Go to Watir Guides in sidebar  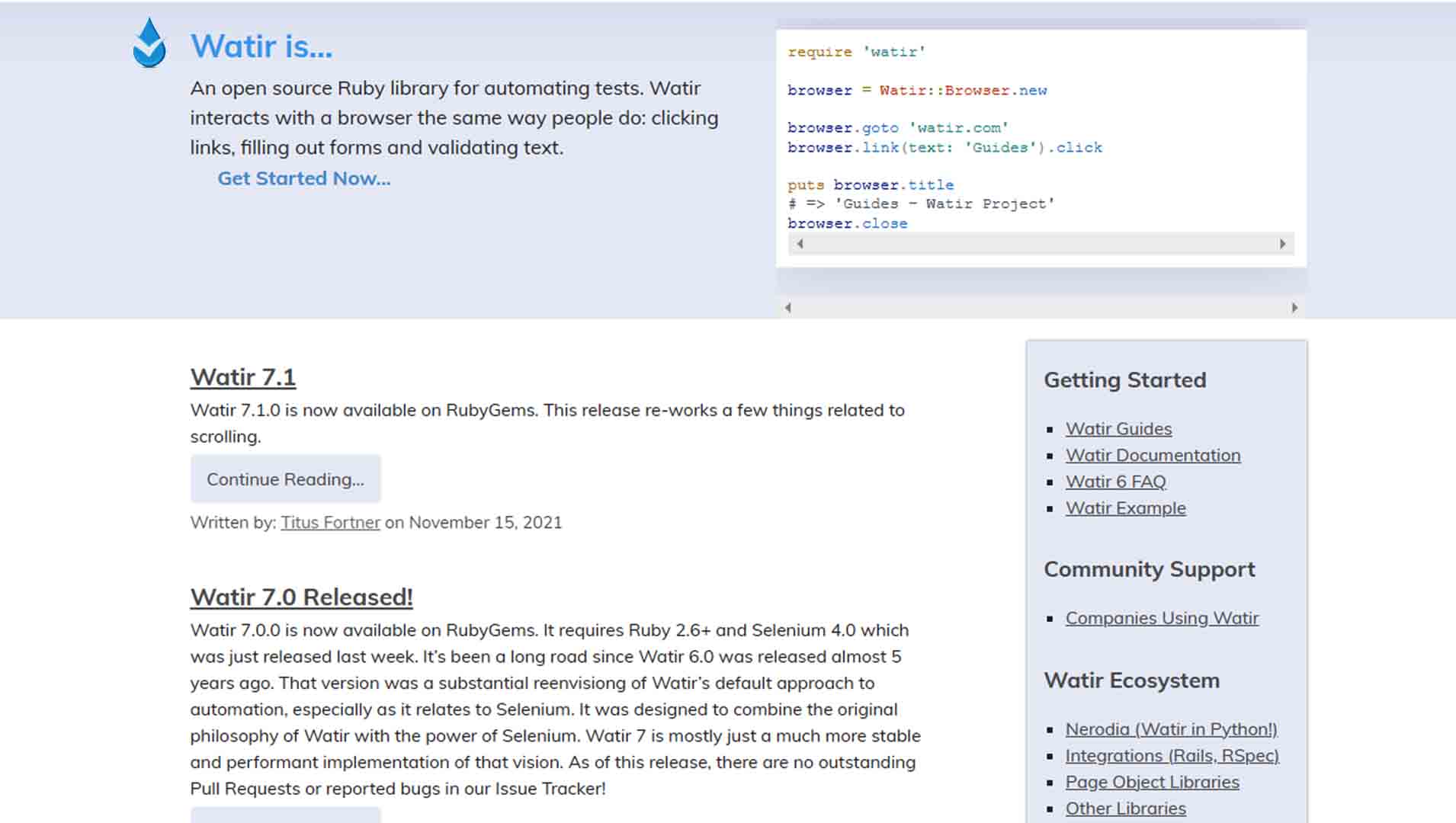click(1118, 429)
